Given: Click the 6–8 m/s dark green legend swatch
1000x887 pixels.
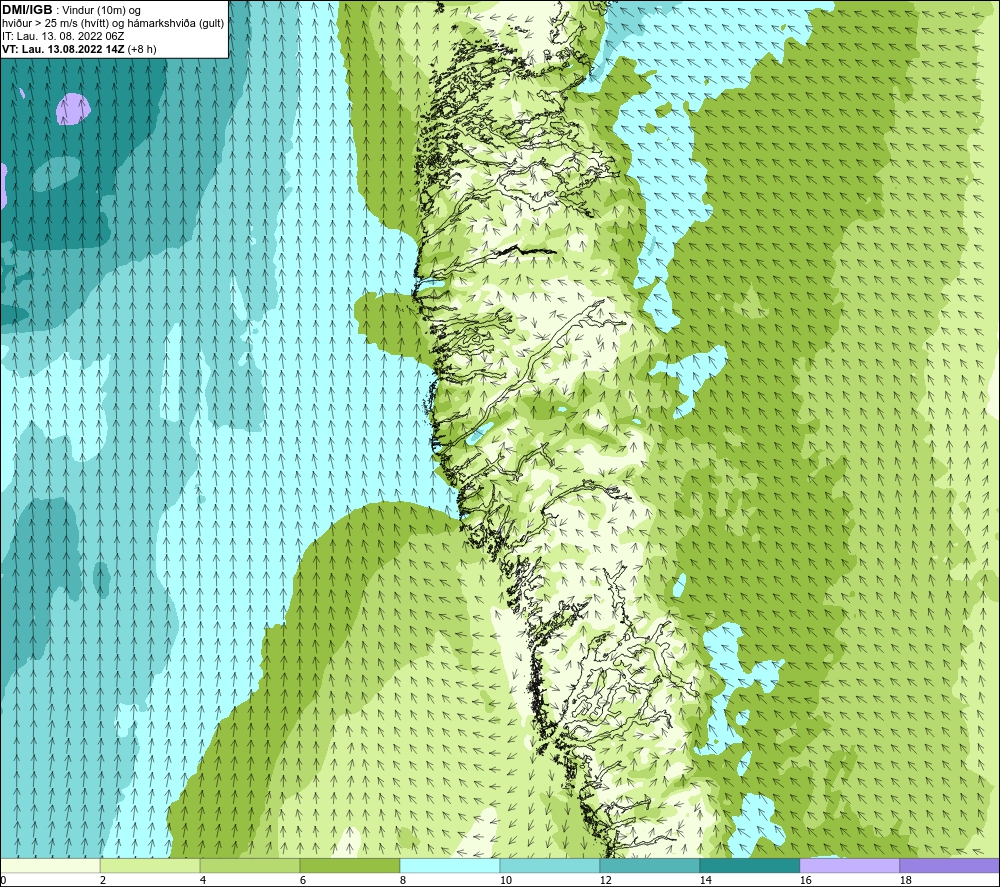Looking at the screenshot, I should (349, 866).
